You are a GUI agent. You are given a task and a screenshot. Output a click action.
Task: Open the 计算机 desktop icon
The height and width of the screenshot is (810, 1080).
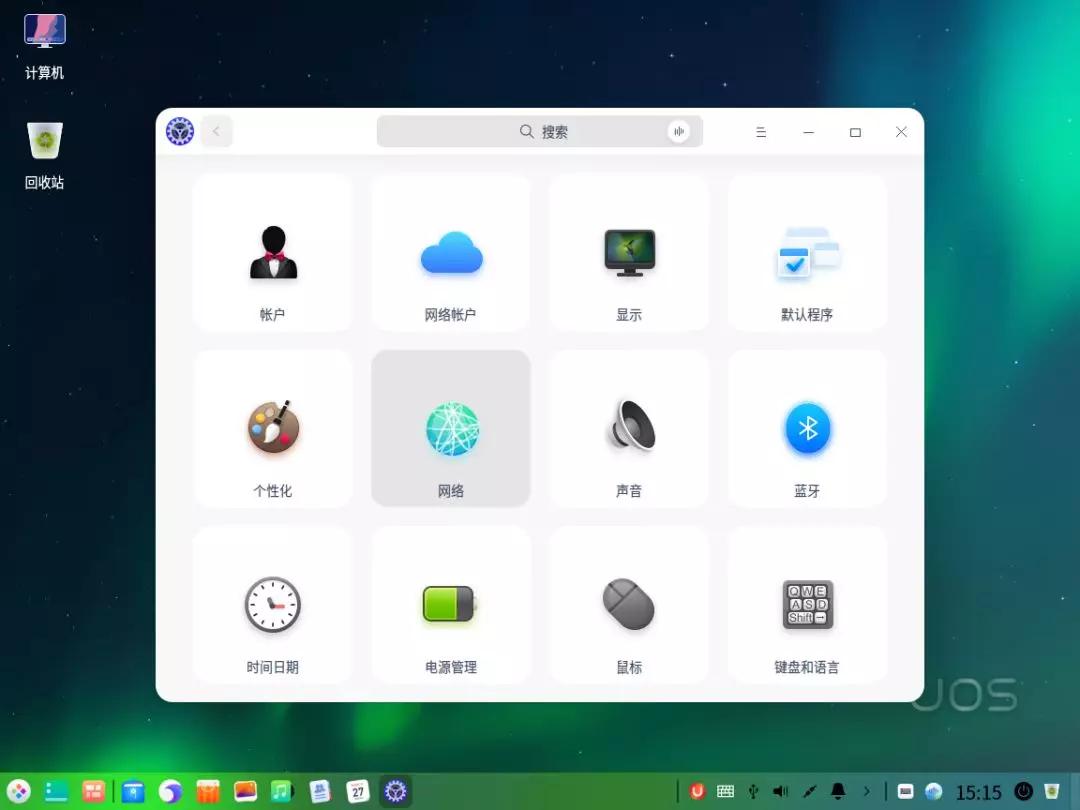pyautogui.click(x=45, y=47)
